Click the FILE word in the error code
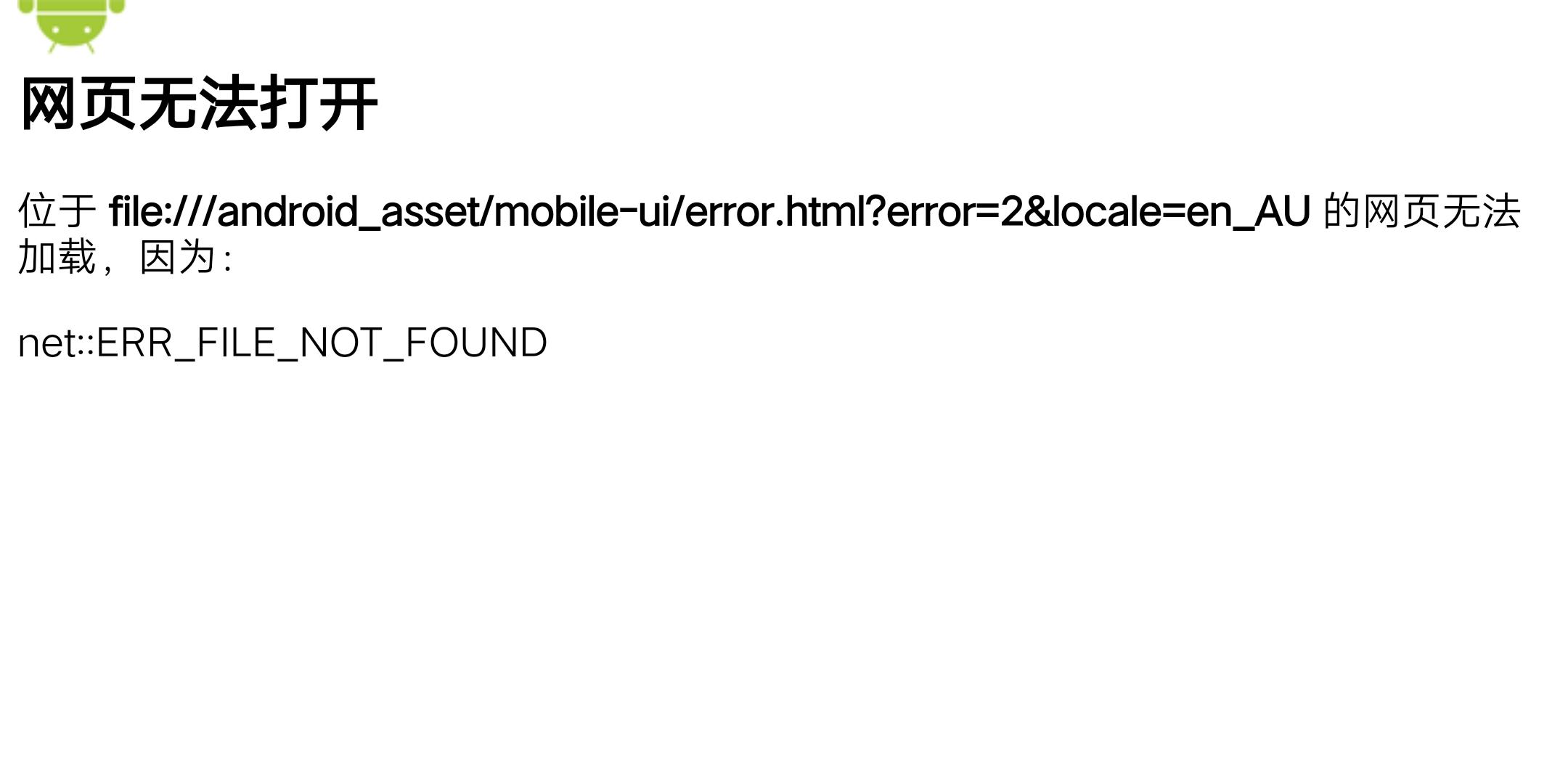The image size is (1568, 784). pos(237,343)
